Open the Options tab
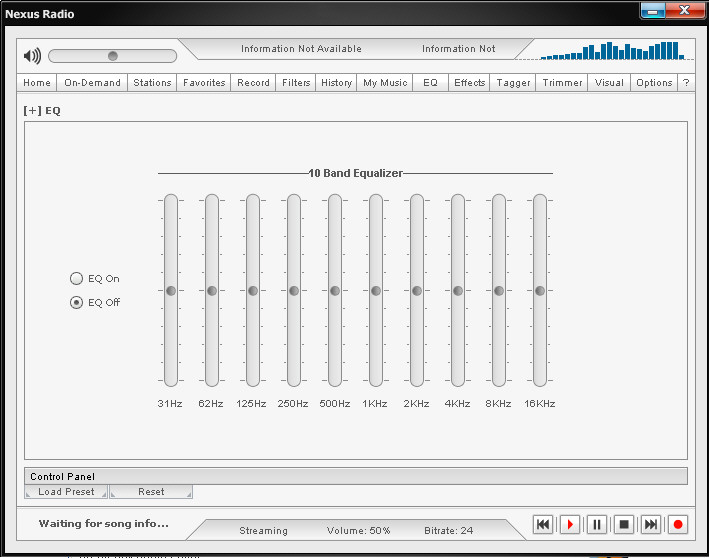Viewport: 709px width, 558px height. coord(654,83)
